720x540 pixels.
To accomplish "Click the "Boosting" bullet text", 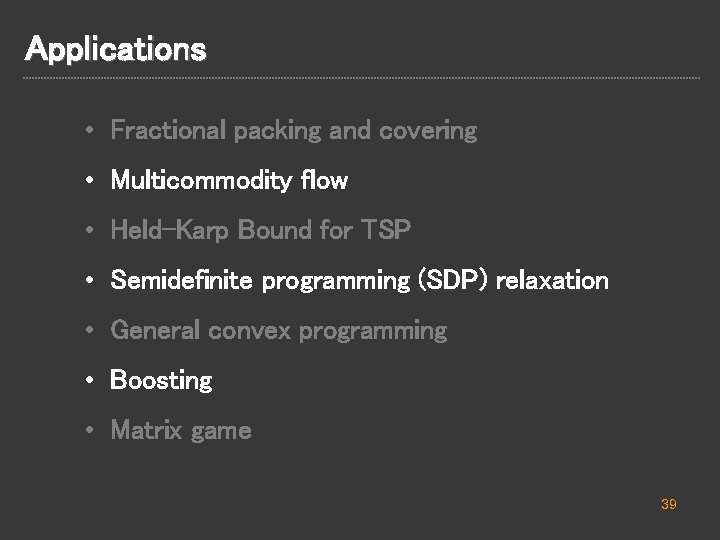I will (x=161, y=380).
